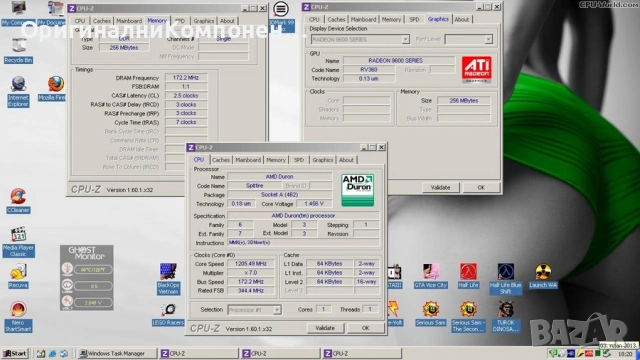
Task: Click the system tray clock
Action: coord(625,354)
